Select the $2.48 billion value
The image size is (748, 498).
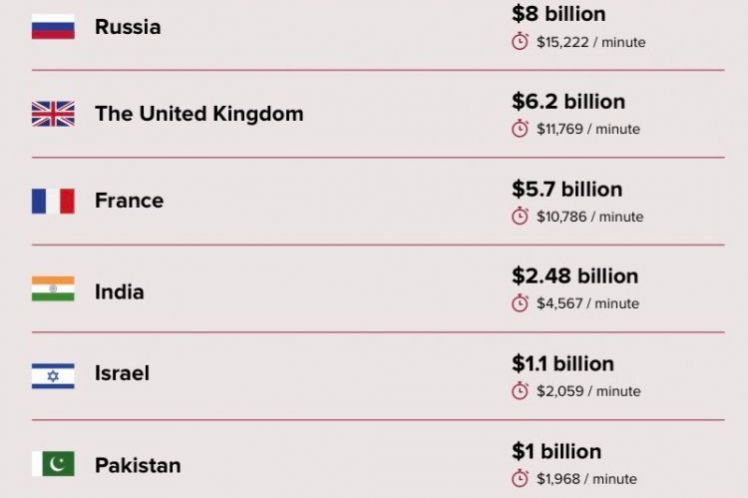coord(575,276)
